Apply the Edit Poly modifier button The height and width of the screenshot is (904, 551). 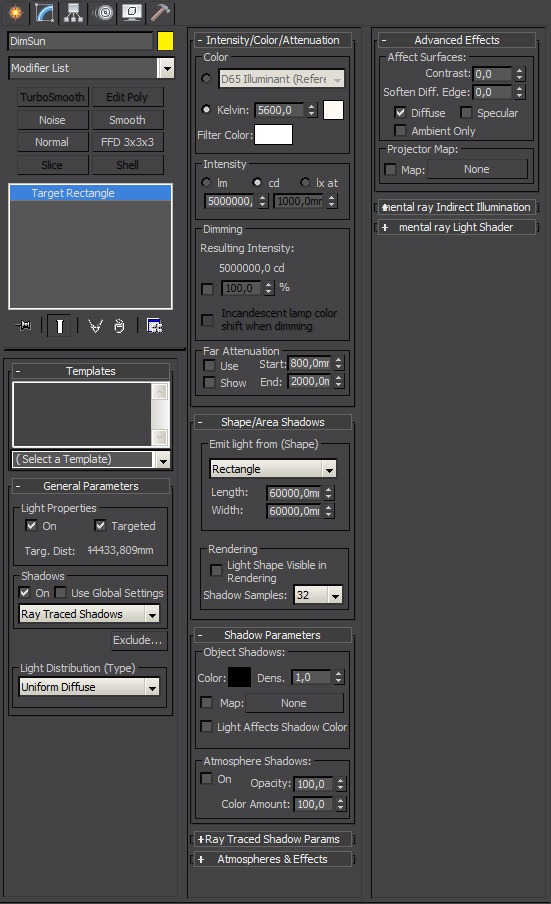tap(127, 97)
